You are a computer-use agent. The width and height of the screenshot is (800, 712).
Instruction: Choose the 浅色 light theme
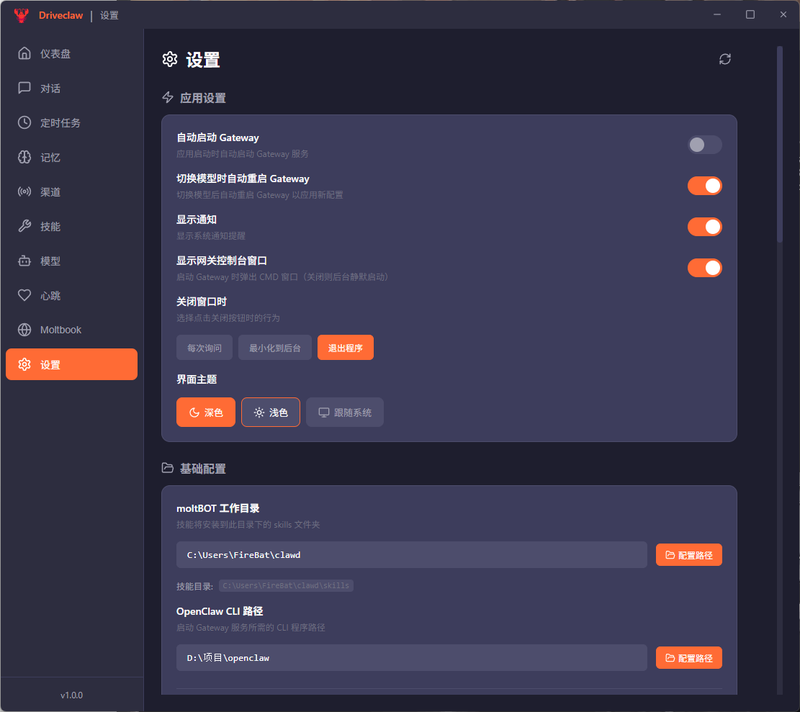270,412
